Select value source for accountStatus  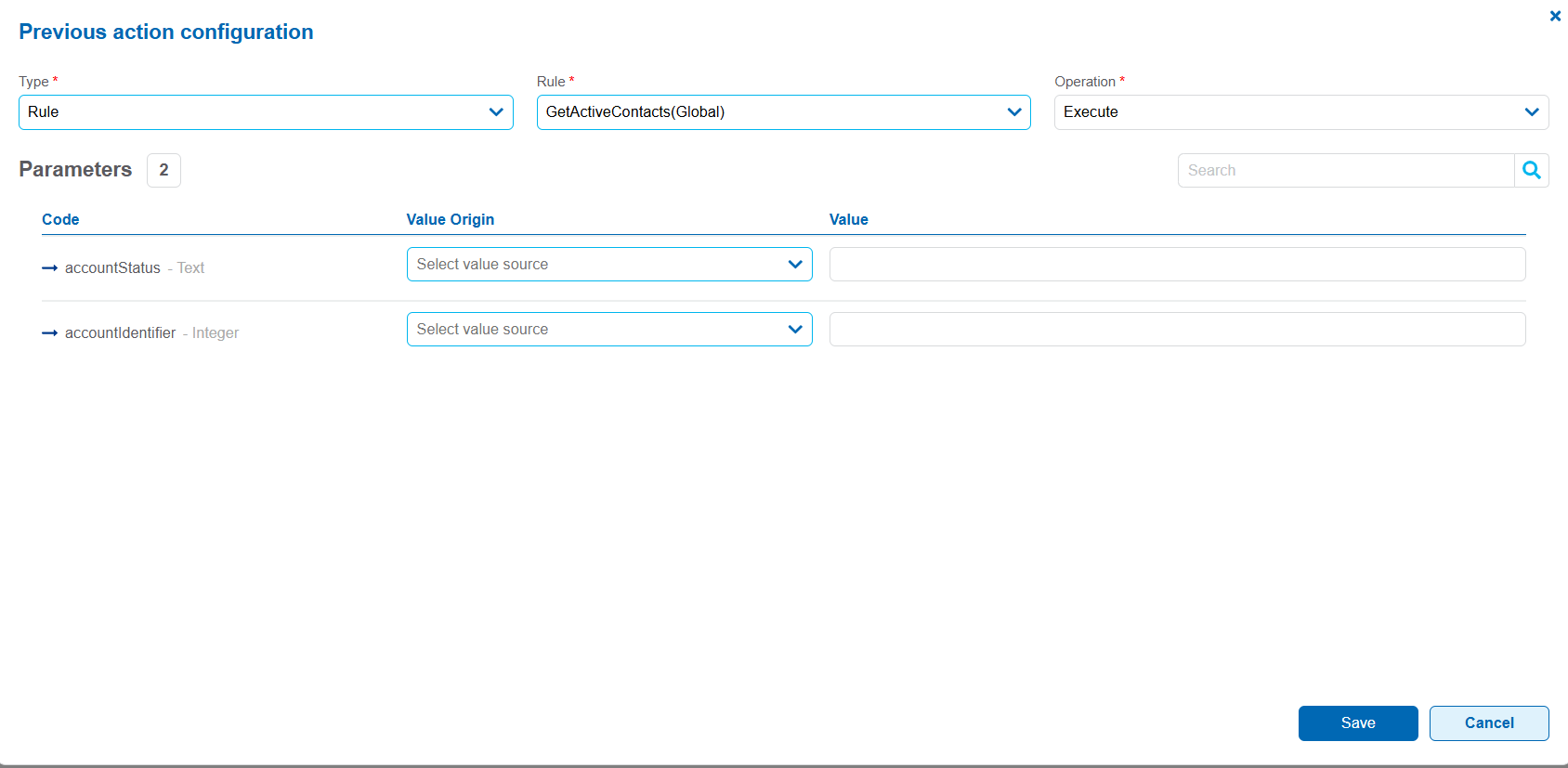point(609,264)
